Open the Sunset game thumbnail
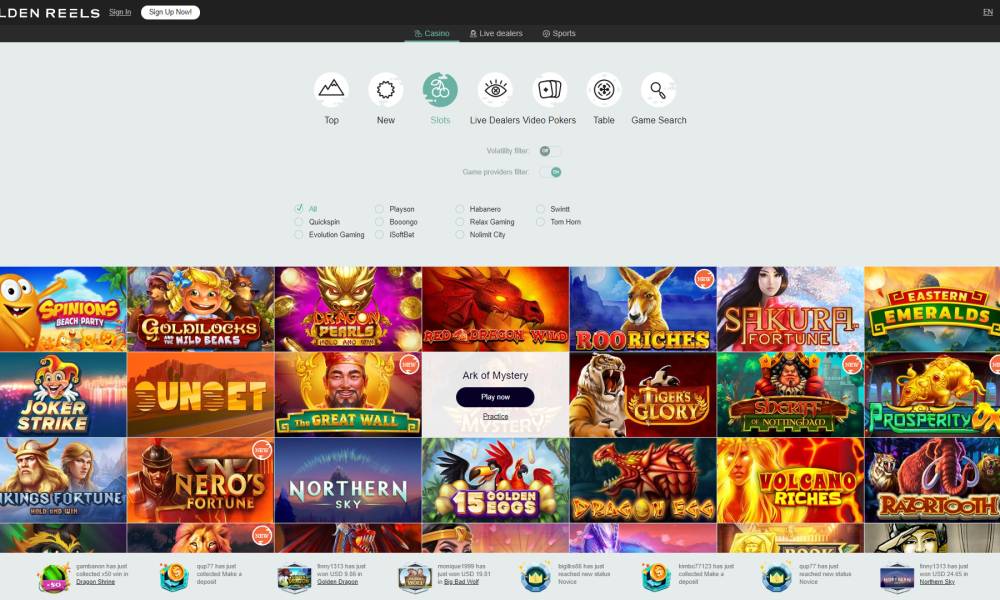Viewport: 1000px width, 600px height. point(201,395)
